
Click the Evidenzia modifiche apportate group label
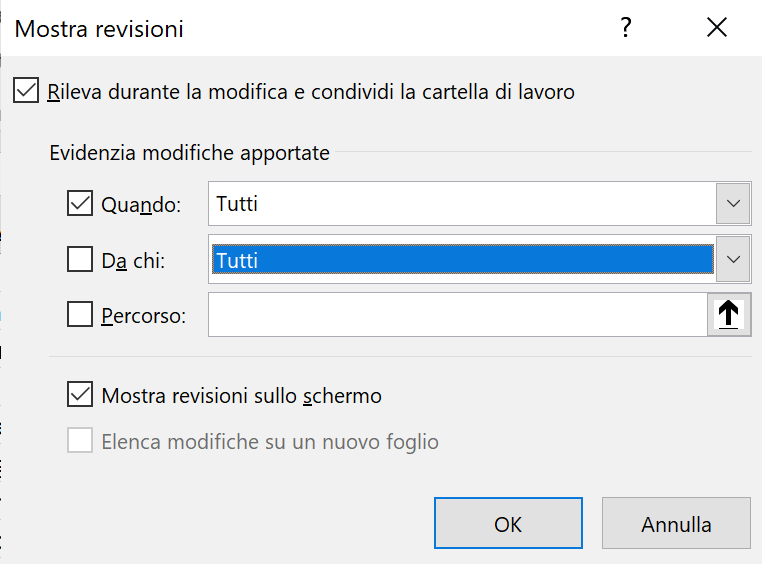(190, 153)
